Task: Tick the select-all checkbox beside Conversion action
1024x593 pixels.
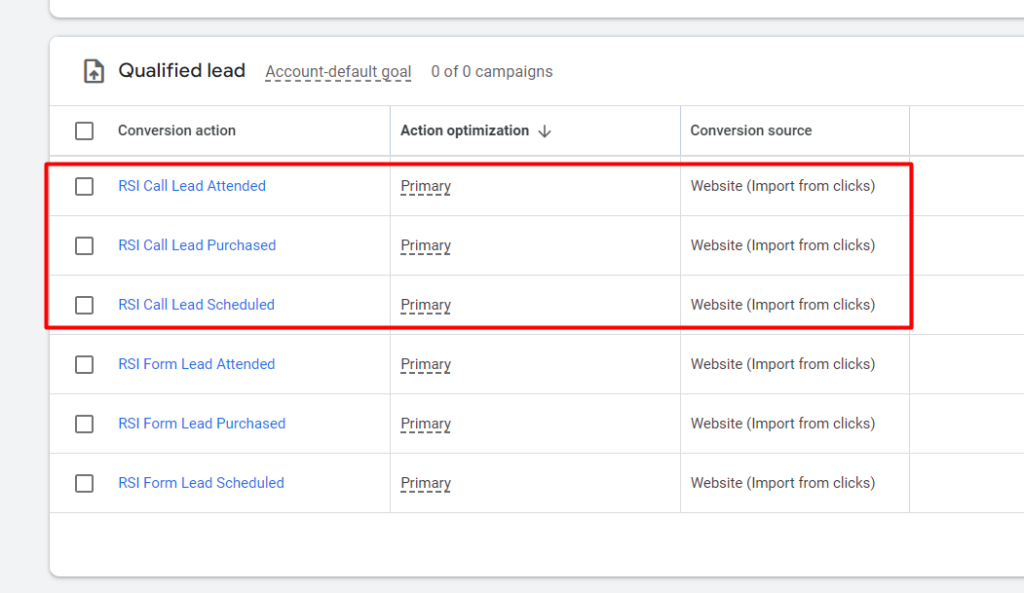Action: point(84,131)
